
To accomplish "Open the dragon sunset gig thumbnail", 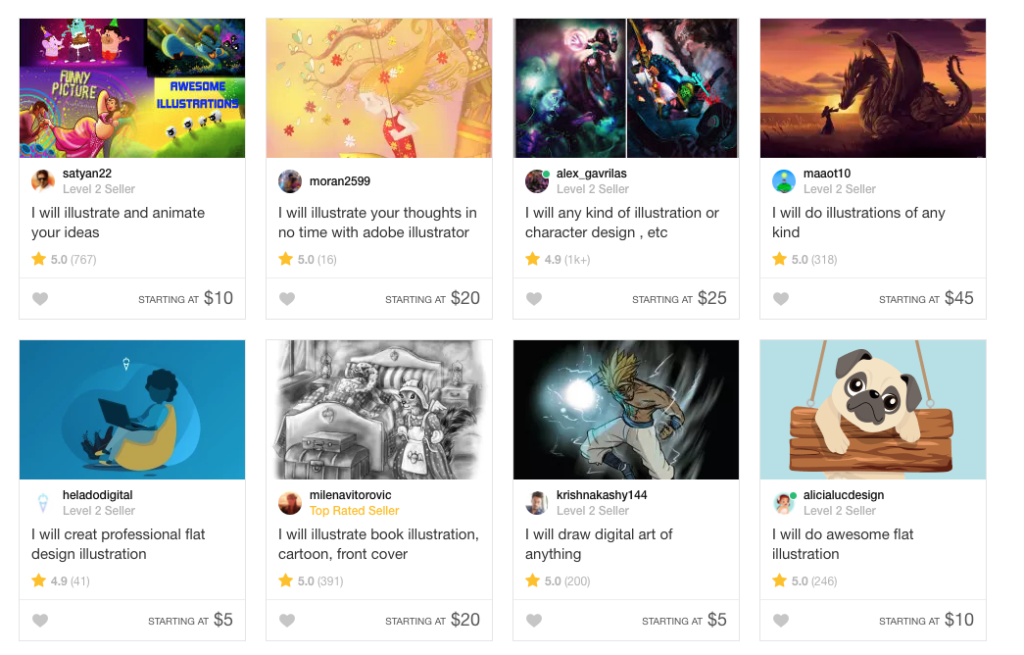I will pyautogui.click(x=873, y=88).
